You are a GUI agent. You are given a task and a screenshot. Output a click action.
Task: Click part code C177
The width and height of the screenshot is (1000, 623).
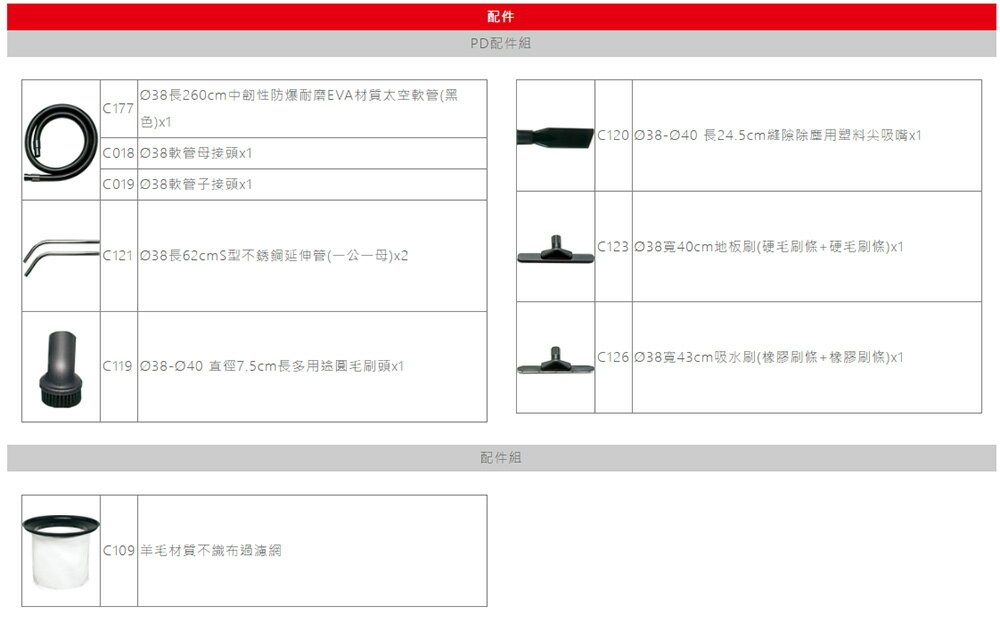(x=118, y=108)
